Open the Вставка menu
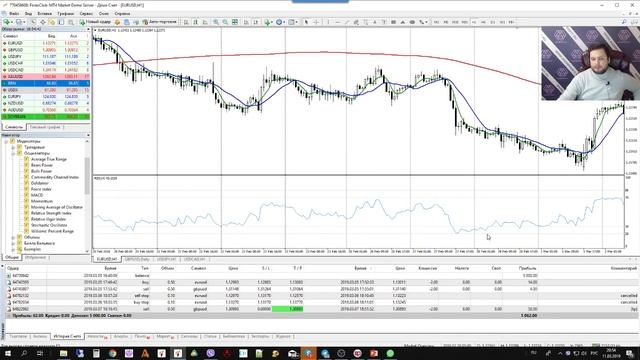 click(x=44, y=13)
